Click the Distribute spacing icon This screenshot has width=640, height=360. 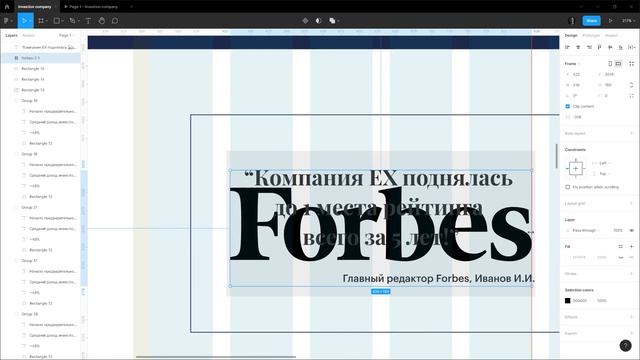pyautogui.click(x=631, y=47)
